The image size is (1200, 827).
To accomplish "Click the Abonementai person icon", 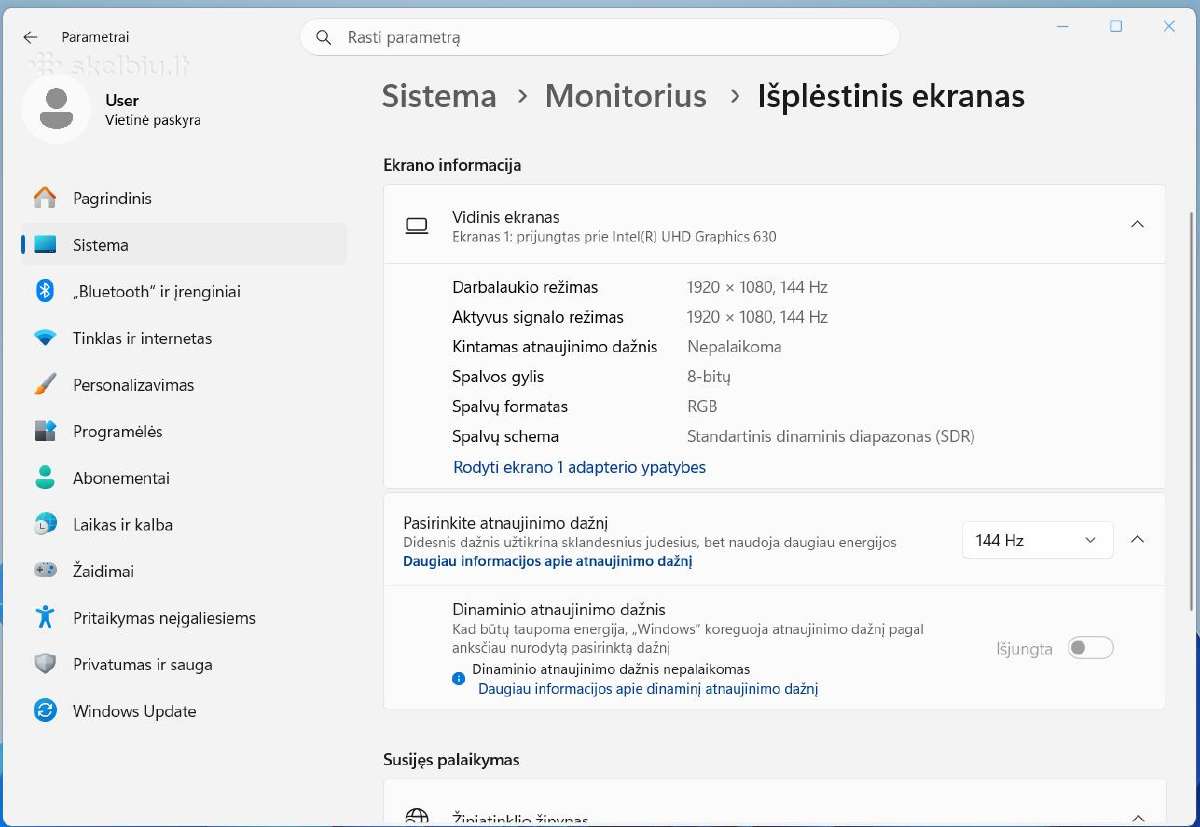I will point(45,478).
